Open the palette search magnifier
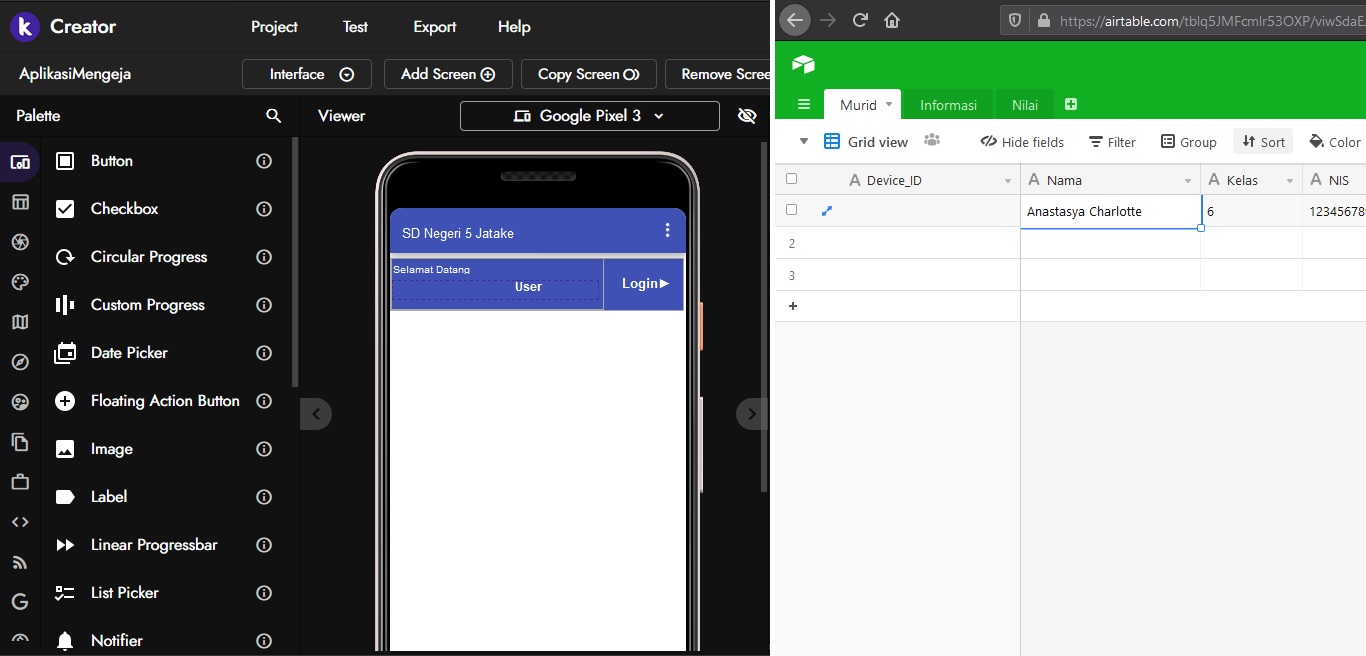Image resolution: width=1366 pixels, height=656 pixels. (x=274, y=116)
